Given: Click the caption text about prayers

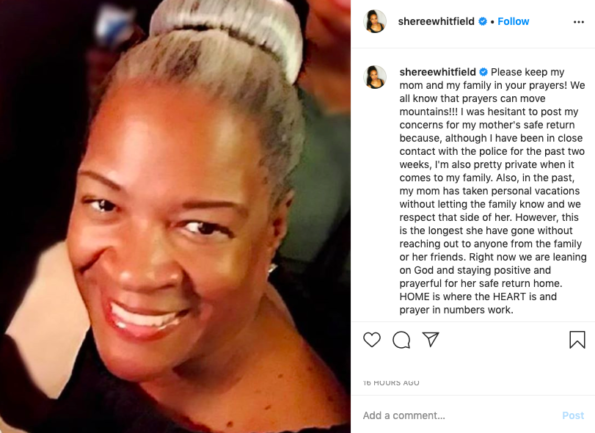Looking at the screenshot, I should tap(493, 191).
